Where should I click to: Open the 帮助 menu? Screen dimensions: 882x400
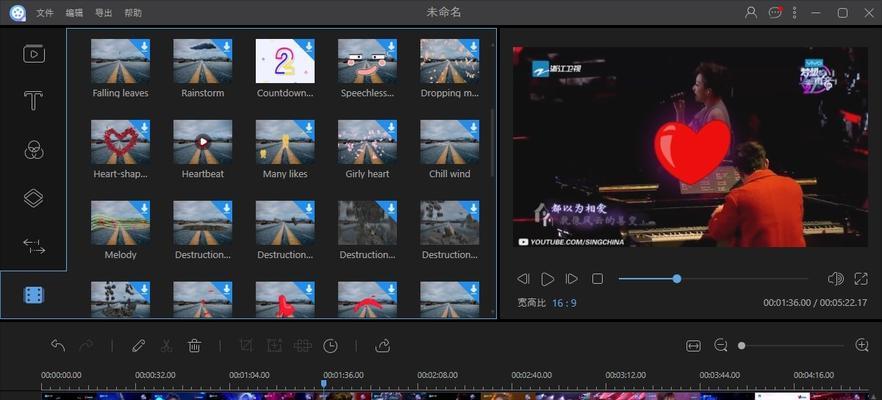[x=133, y=12]
